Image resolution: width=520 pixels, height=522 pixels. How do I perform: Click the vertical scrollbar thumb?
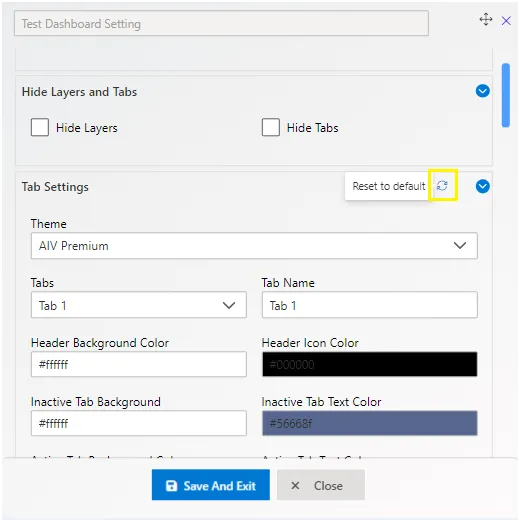(506, 95)
